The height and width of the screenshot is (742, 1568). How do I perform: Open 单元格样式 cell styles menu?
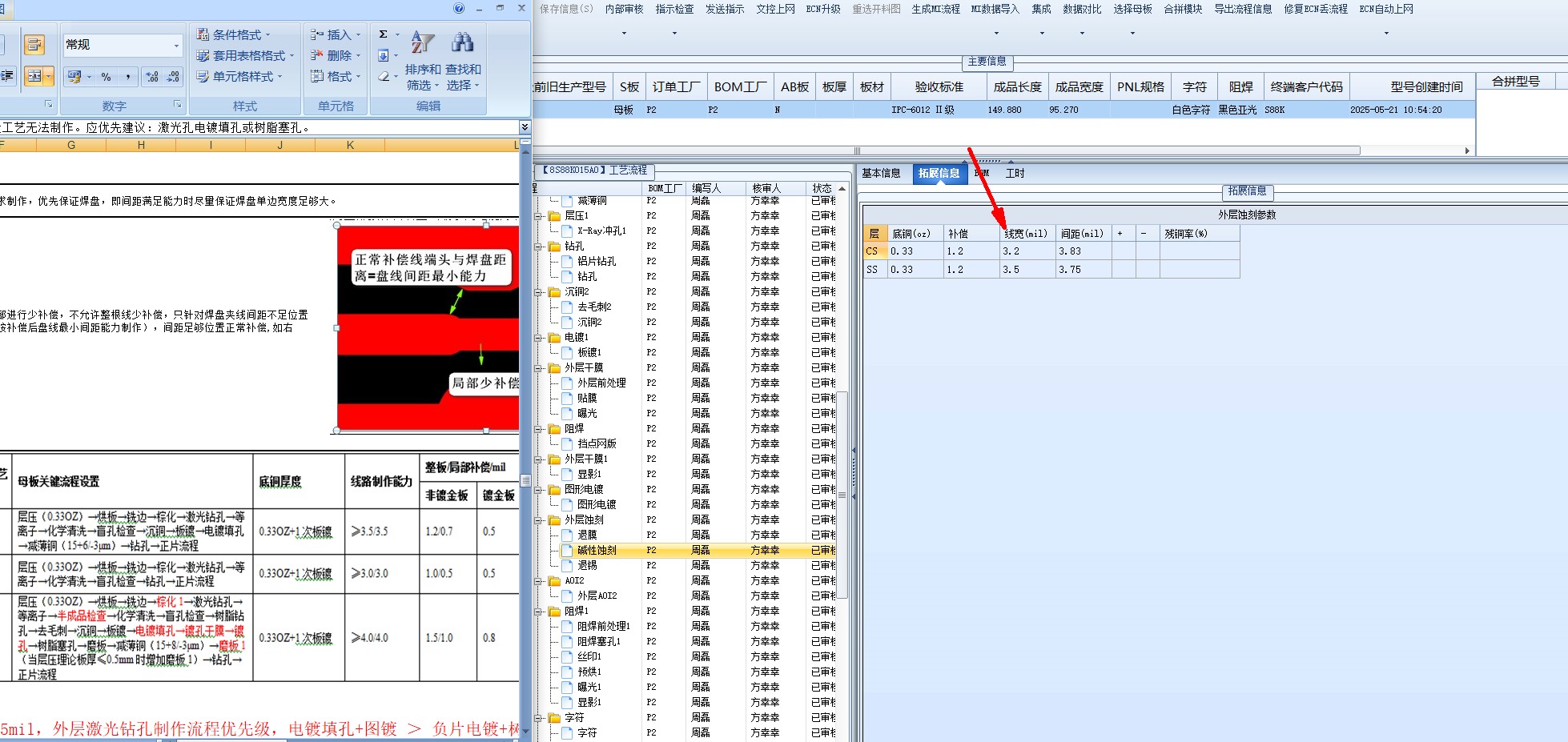point(239,76)
